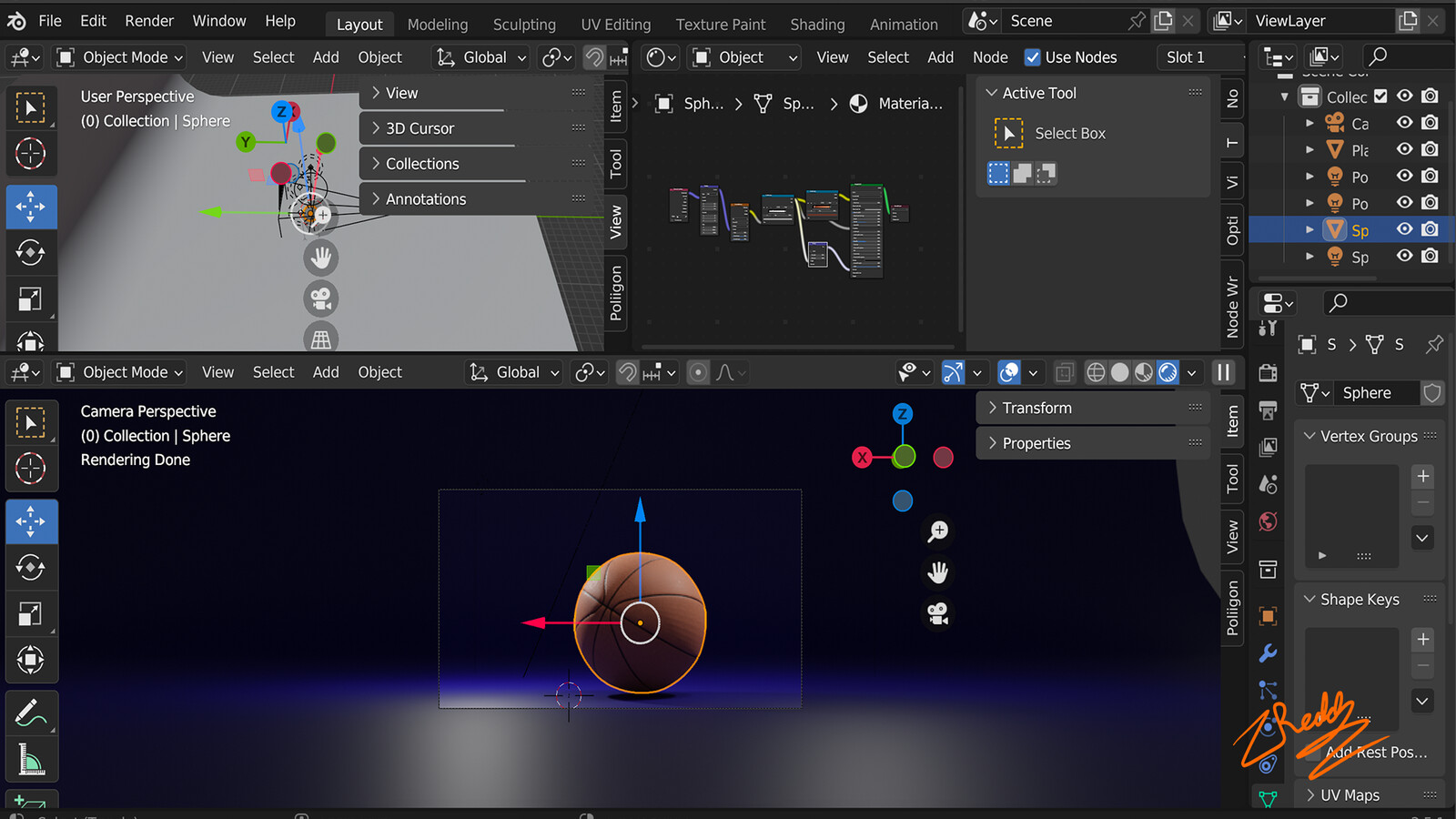Select the Rotate tool in top viewport
The width and height of the screenshot is (1456, 819).
[x=31, y=252]
